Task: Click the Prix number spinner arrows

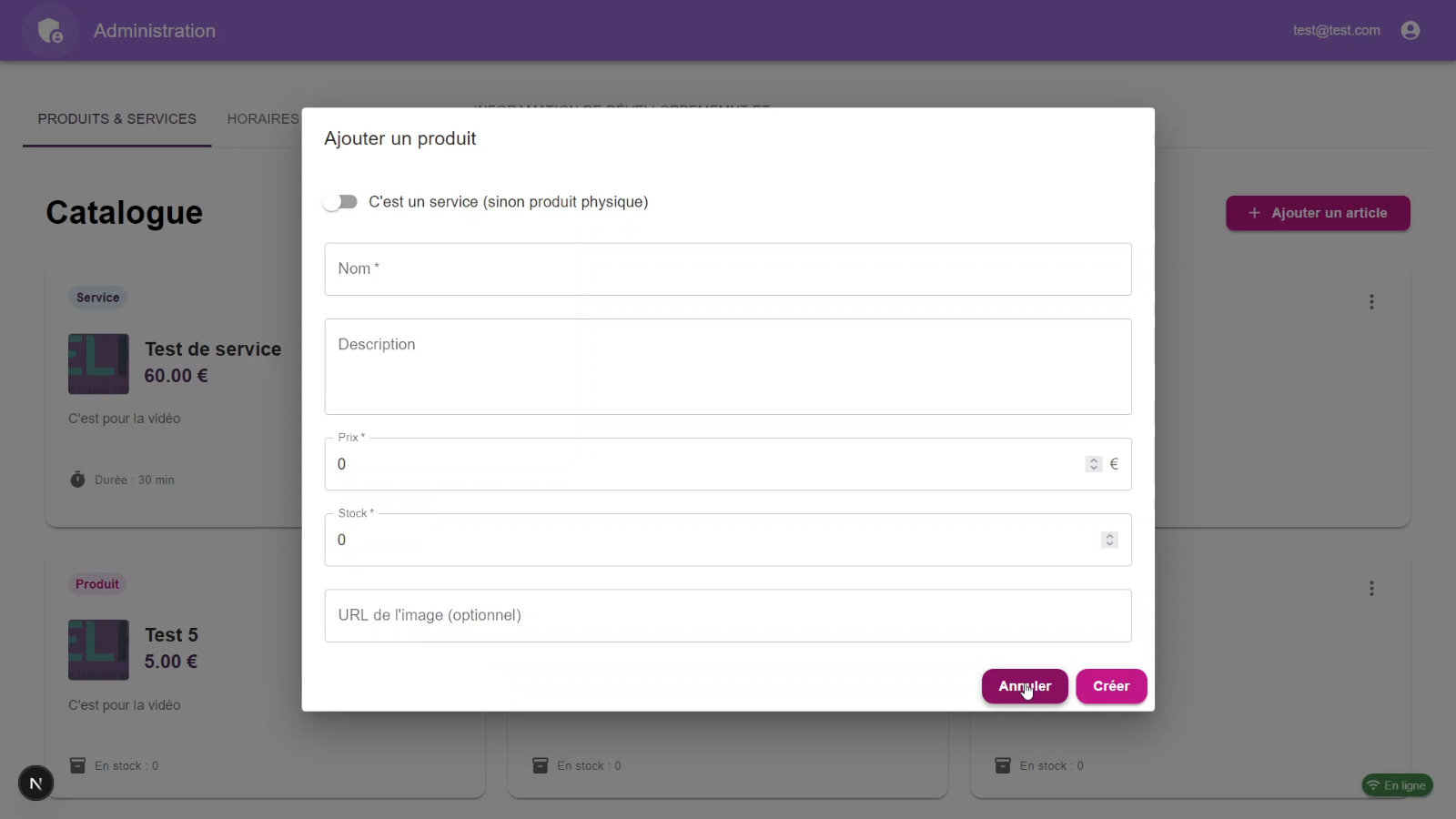Action: pyautogui.click(x=1093, y=464)
